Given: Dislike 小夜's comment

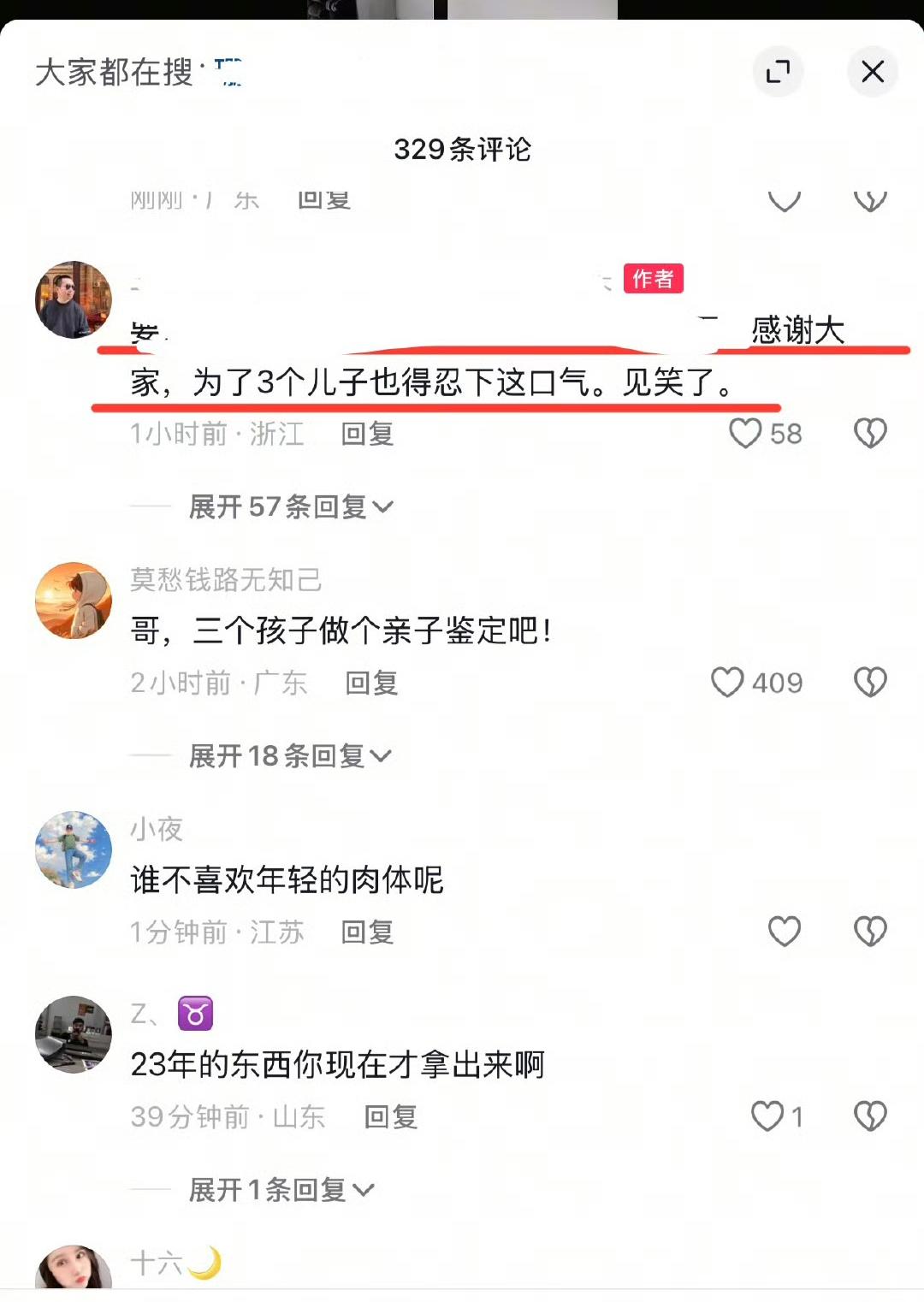Looking at the screenshot, I should tap(870, 931).
